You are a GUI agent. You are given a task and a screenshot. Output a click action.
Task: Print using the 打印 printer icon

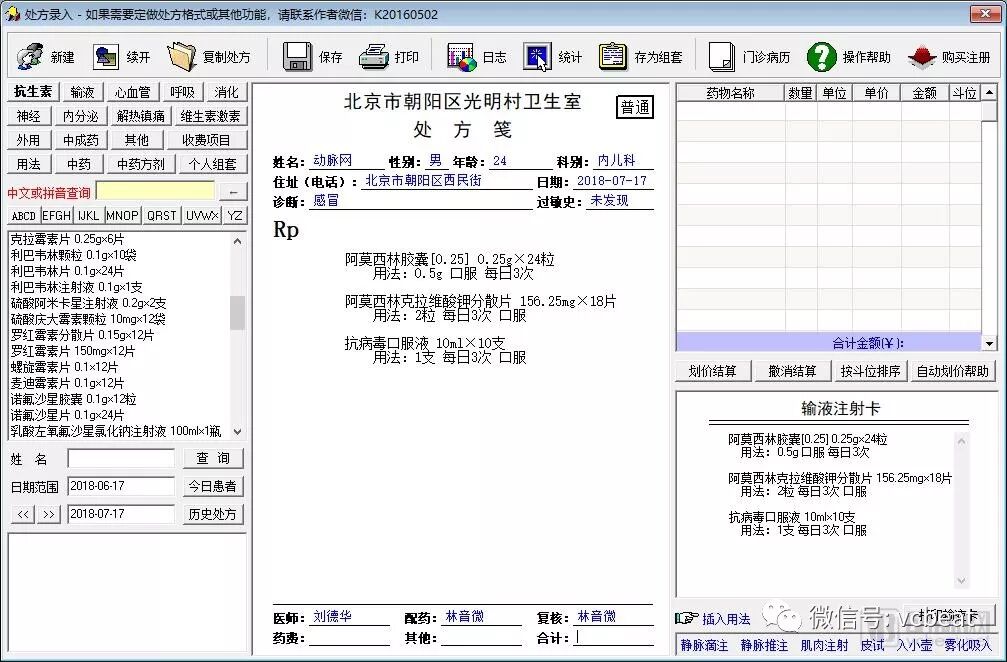(374, 57)
